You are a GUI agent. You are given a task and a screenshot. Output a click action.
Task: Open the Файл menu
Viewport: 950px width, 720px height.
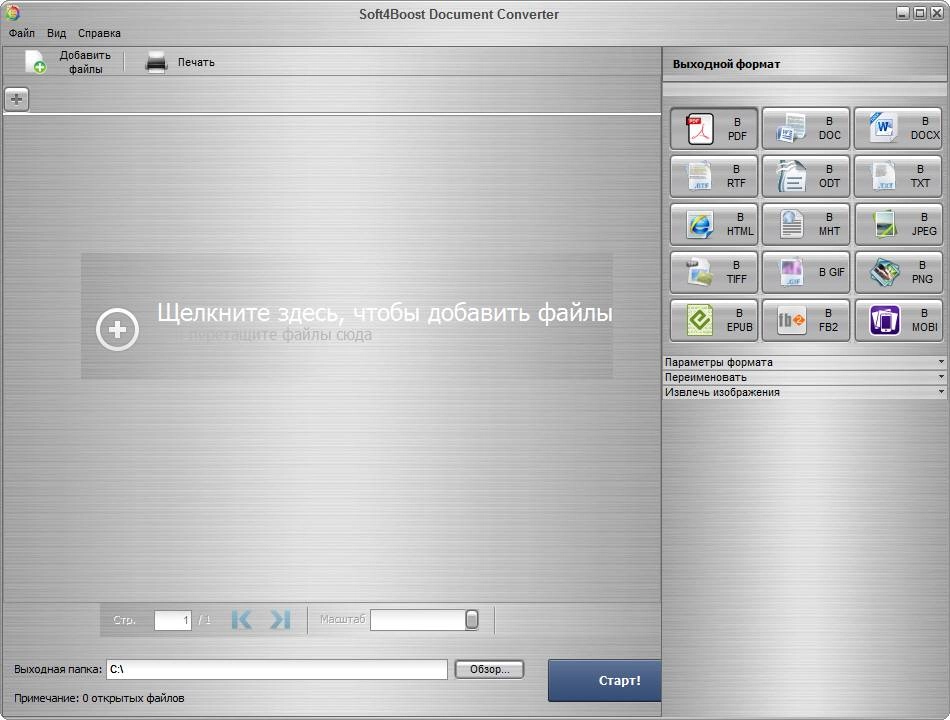(x=22, y=33)
